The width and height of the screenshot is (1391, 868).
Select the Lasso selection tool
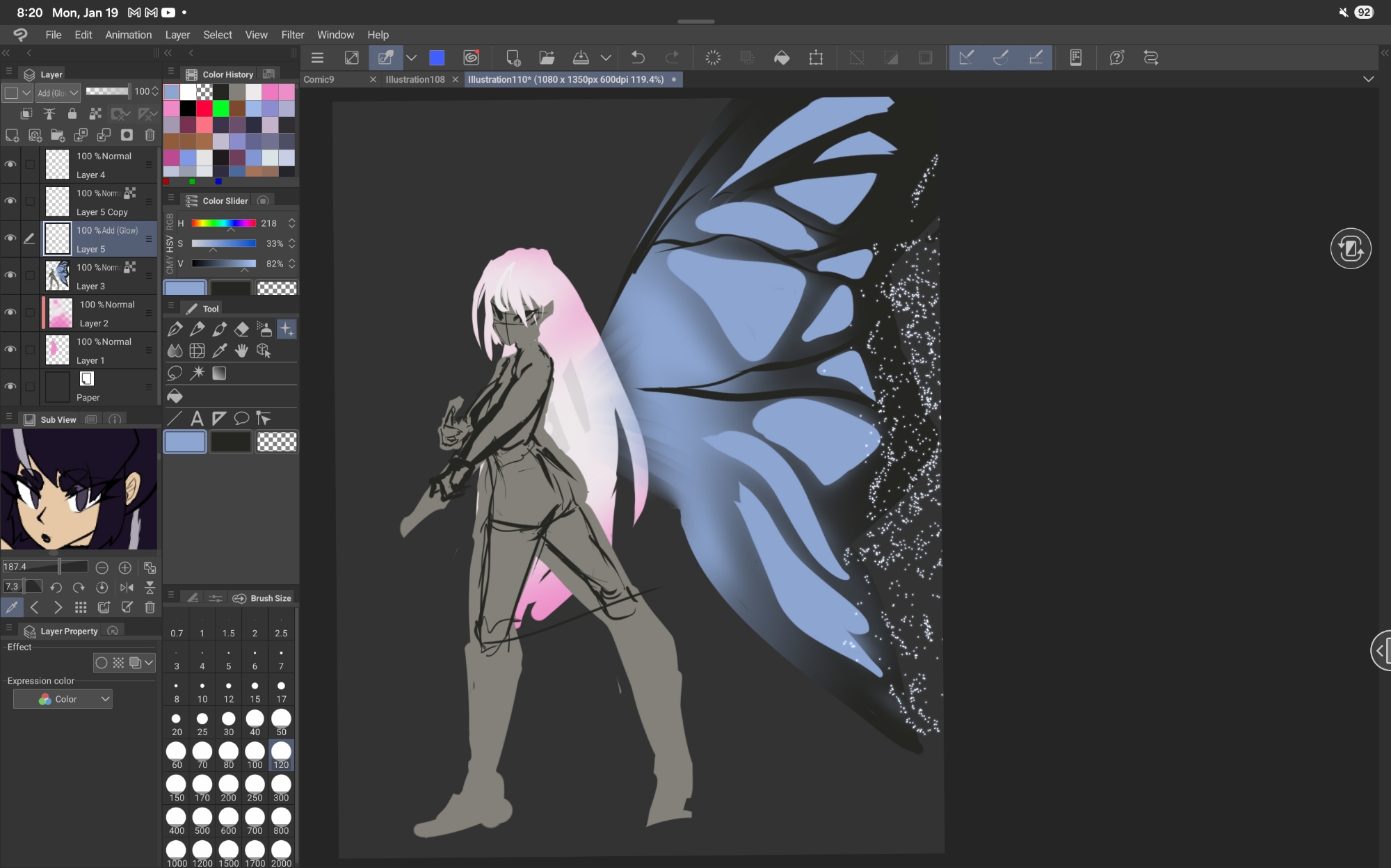click(175, 373)
